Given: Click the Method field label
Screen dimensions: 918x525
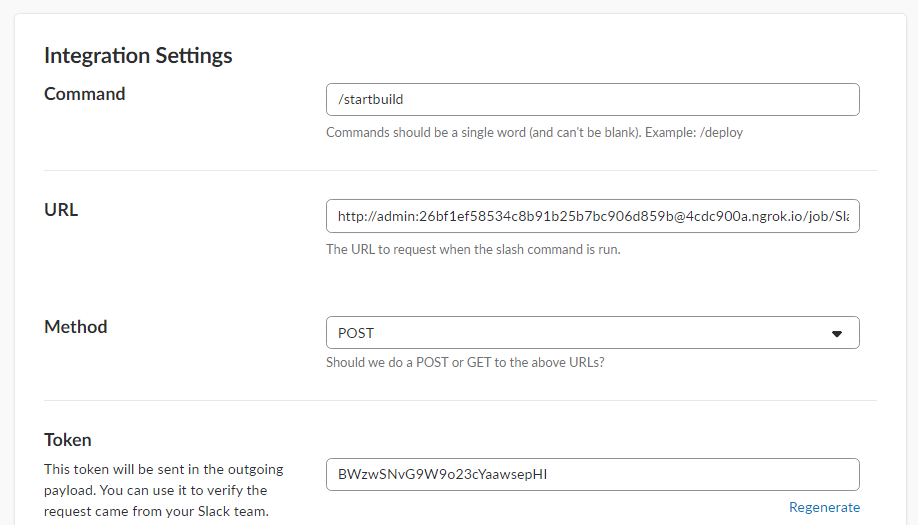Looking at the screenshot, I should 76,327.
